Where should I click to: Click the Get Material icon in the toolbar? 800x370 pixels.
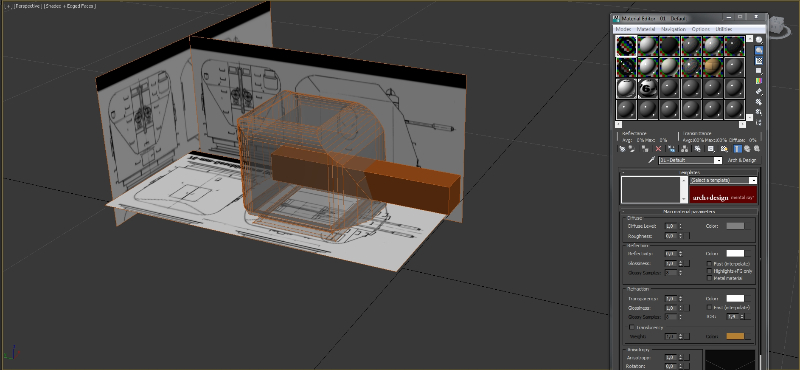(622, 149)
